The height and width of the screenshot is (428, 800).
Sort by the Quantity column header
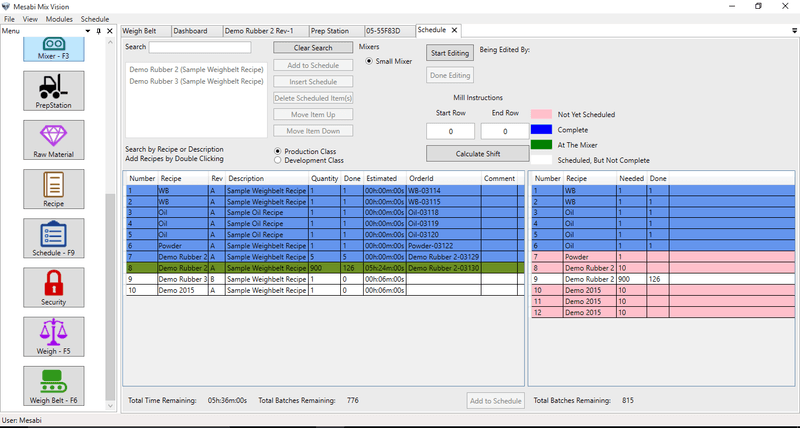coord(324,179)
